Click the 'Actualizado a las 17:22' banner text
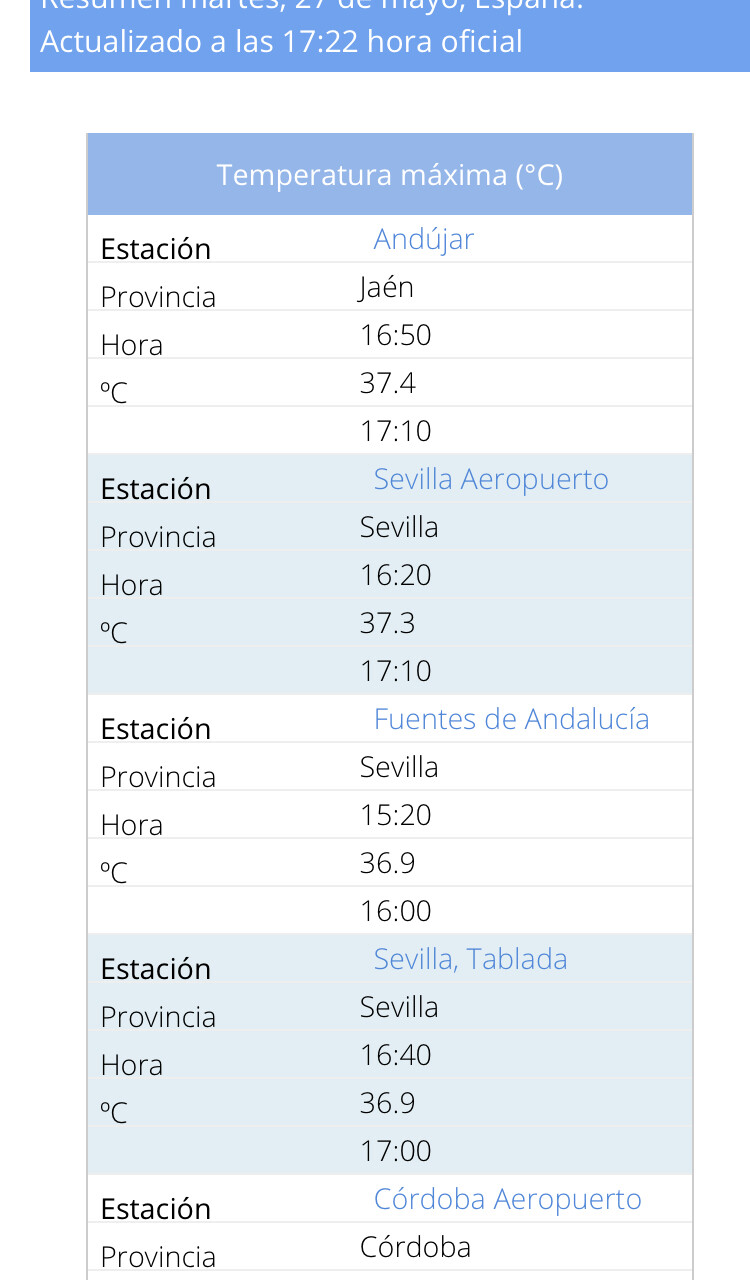The image size is (750, 1280). click(x=281, y=42)
